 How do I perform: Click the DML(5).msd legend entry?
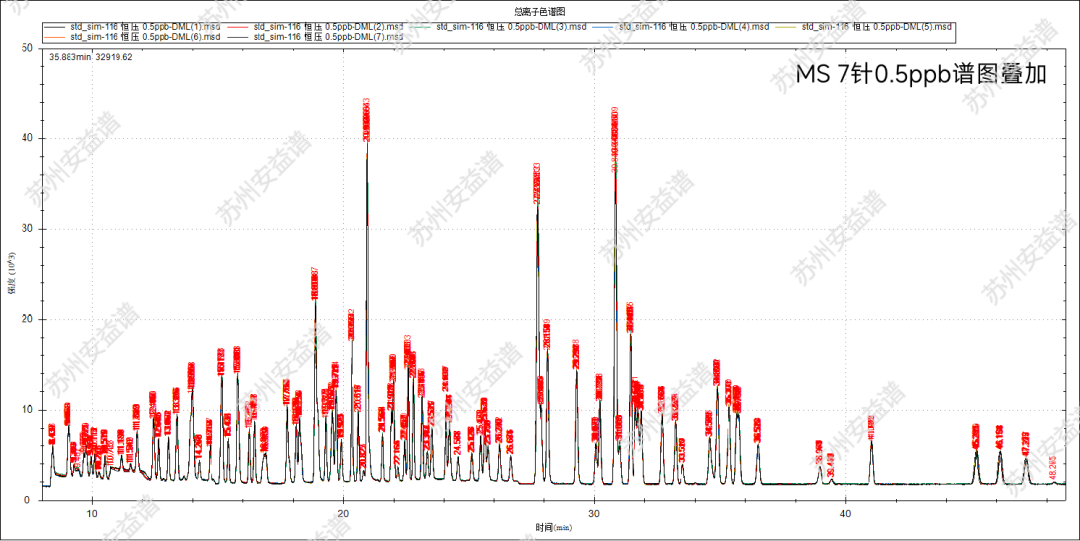pos(878,26)
